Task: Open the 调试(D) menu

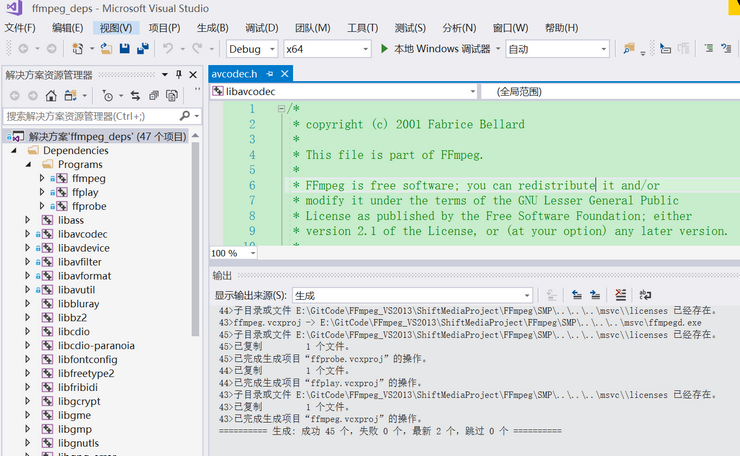Action: pos(262,28)
